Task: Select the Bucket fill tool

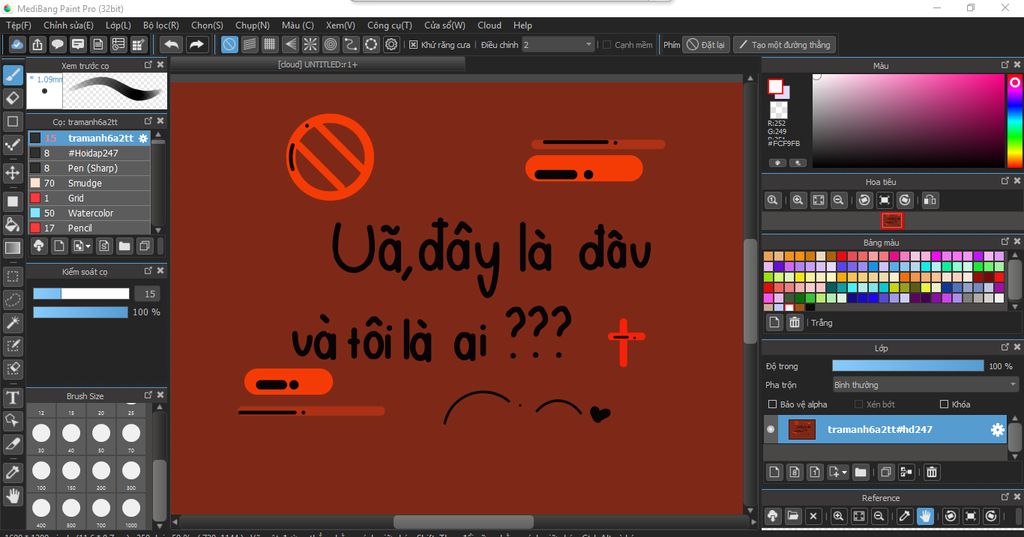Action: click(12, 225)
